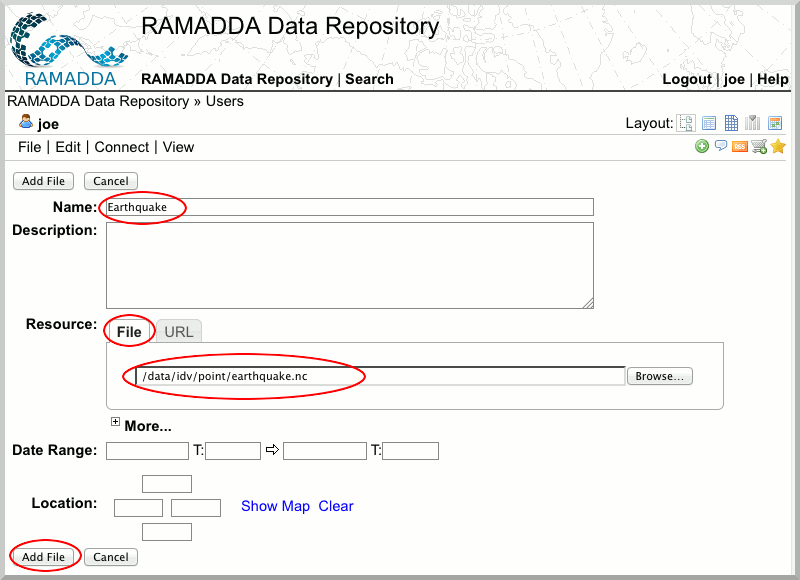Choose the blue grid layout icon
The width and height of the screenshot is (800, 580).
coord(731,123)
